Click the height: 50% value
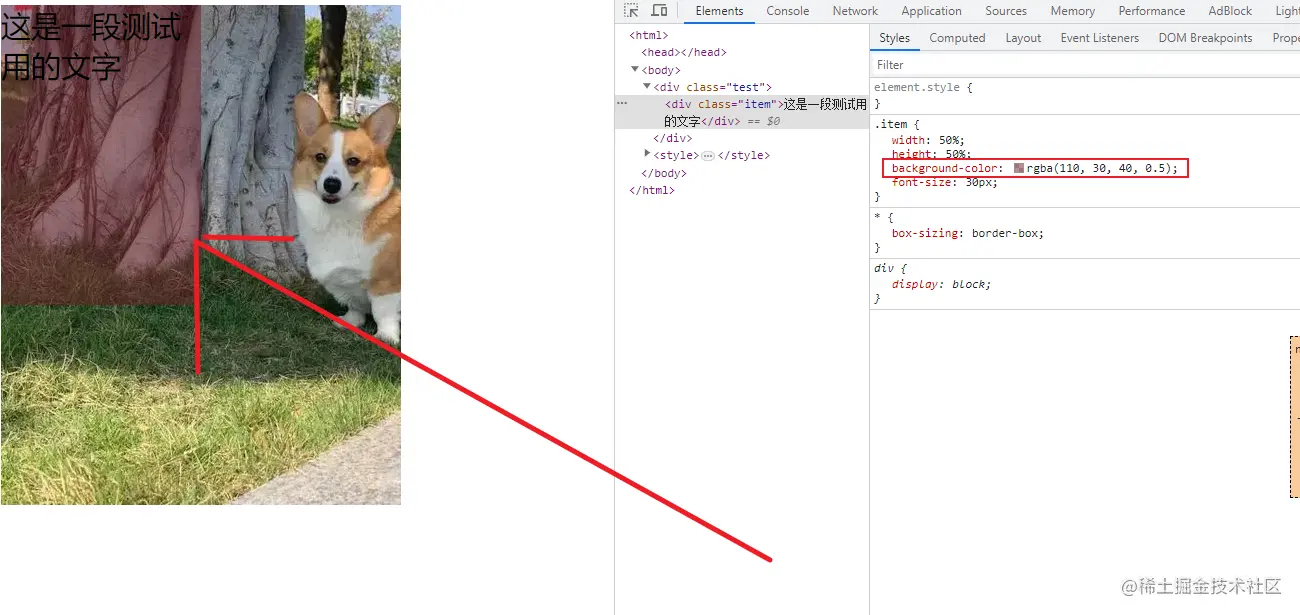Image resolution: width=1300 pixels, height=615 pixels. (957, 154)
